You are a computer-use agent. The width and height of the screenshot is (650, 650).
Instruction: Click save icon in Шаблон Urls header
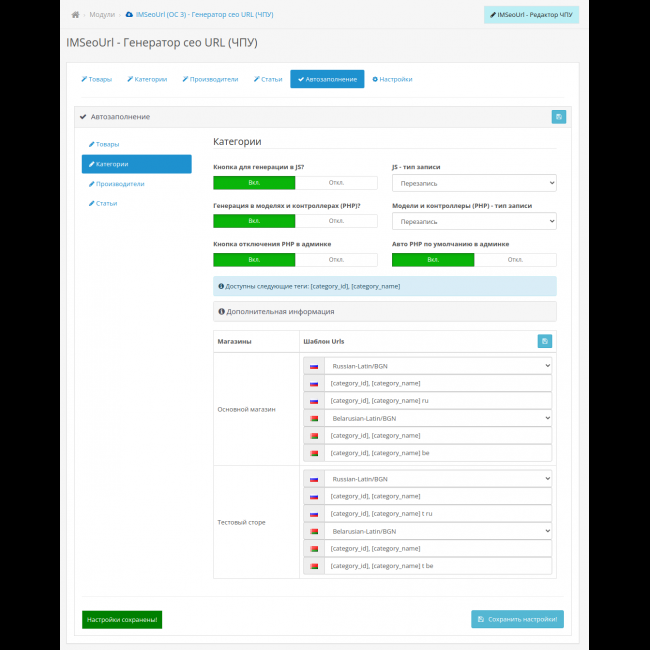544,341
